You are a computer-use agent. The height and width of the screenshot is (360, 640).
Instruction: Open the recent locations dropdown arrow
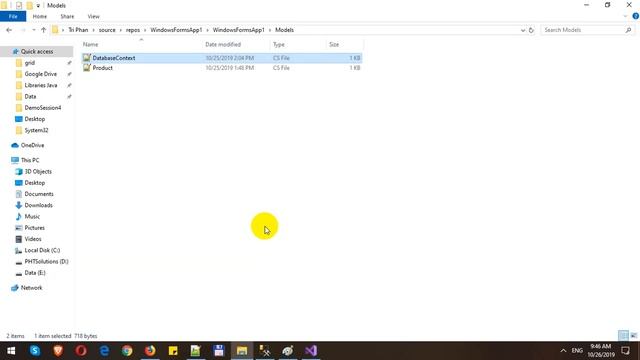click(x=33, y=30)
